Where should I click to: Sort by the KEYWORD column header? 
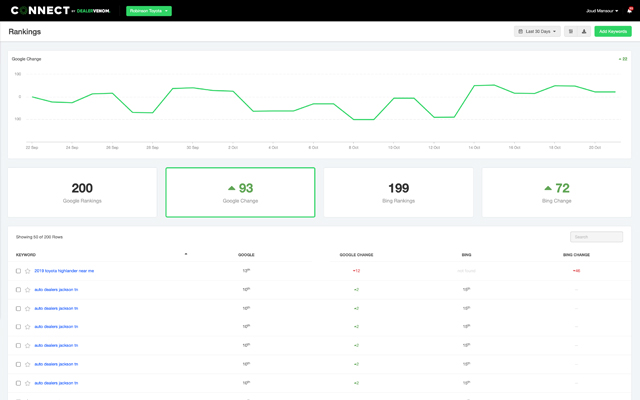tap(26, 255)
